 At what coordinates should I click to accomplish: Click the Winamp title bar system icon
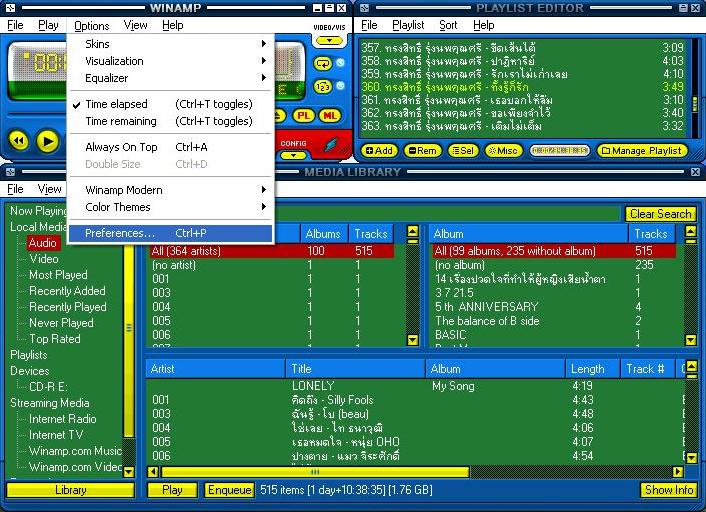pyautogui.click(x=10, y=8)
